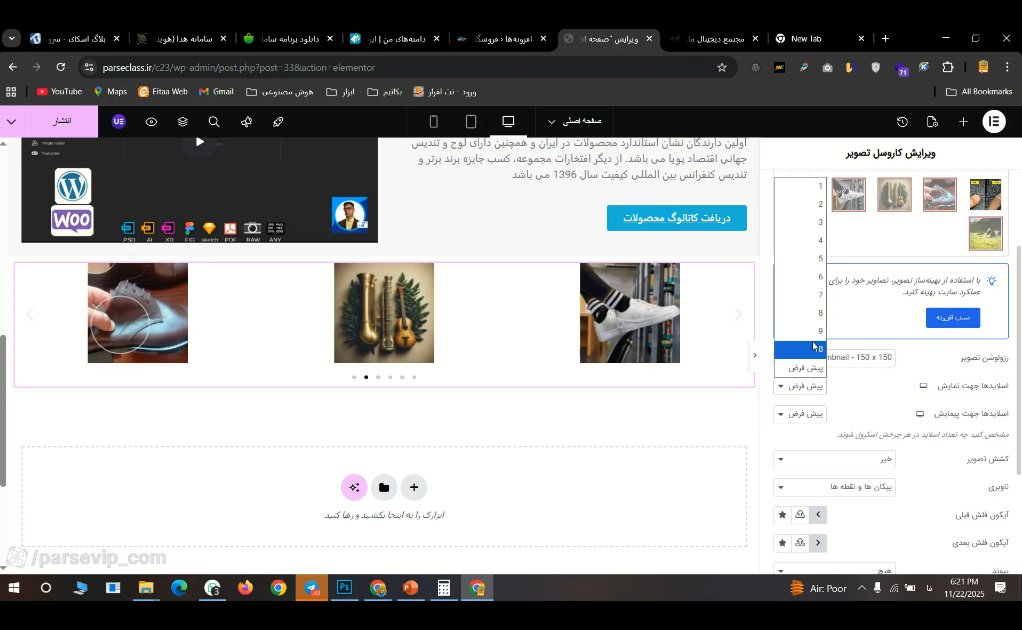
Task: Select the chevron preview for previous arrow icon
Action: (x=818, y=515)
